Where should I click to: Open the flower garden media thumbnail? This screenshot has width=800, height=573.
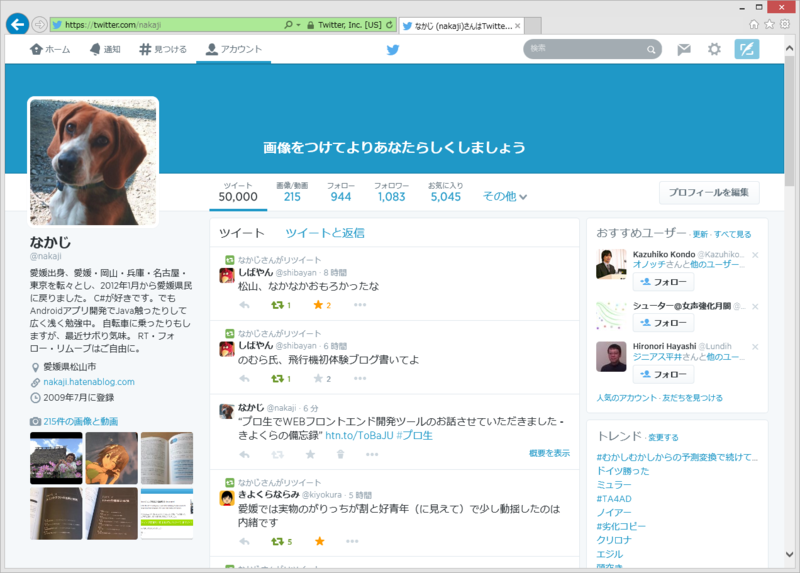pyautogui.click(x=56, y=458)
